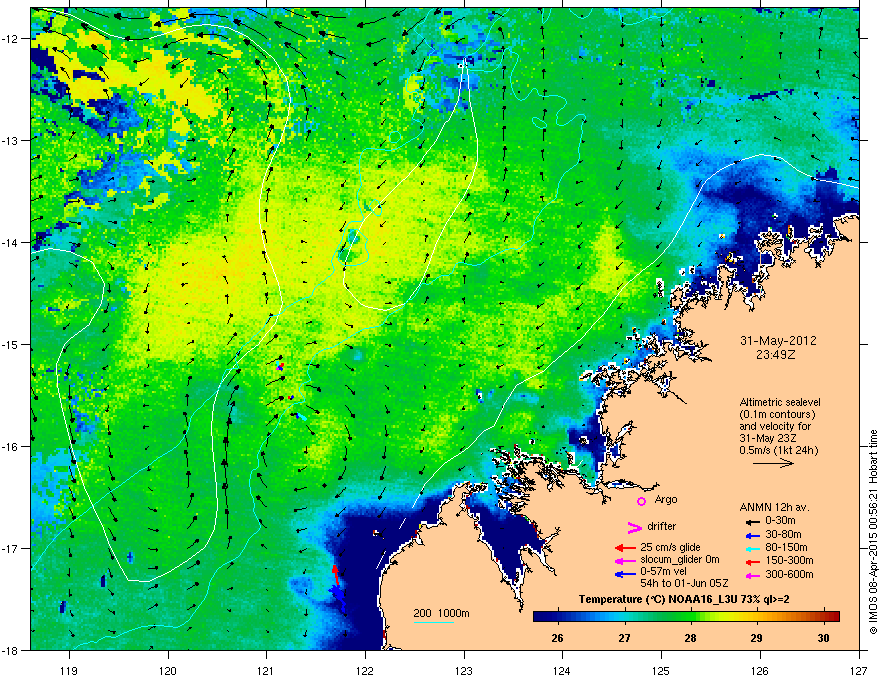The width and height of the screenshot is (880, 680).
Task: Click the 126 longitude axis label
Action: [760, 670]
